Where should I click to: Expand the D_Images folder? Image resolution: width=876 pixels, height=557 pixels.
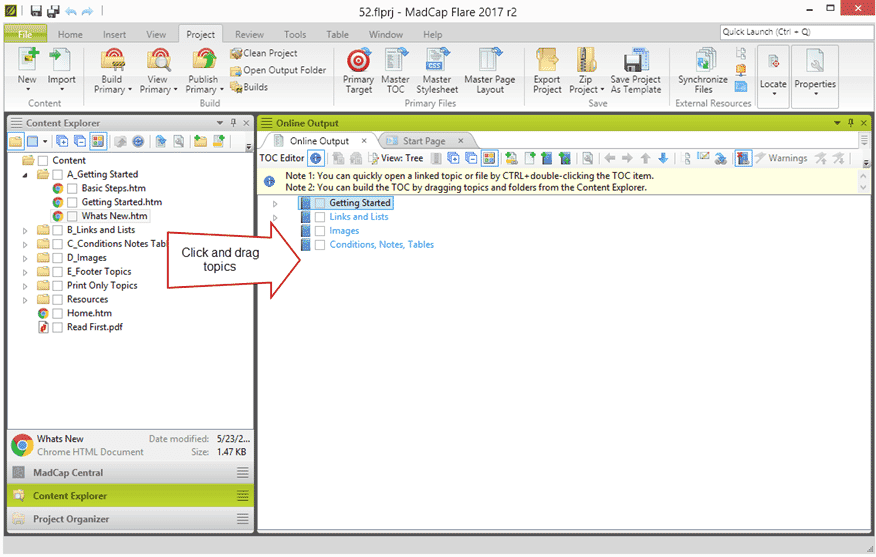(x=25, y=258)
